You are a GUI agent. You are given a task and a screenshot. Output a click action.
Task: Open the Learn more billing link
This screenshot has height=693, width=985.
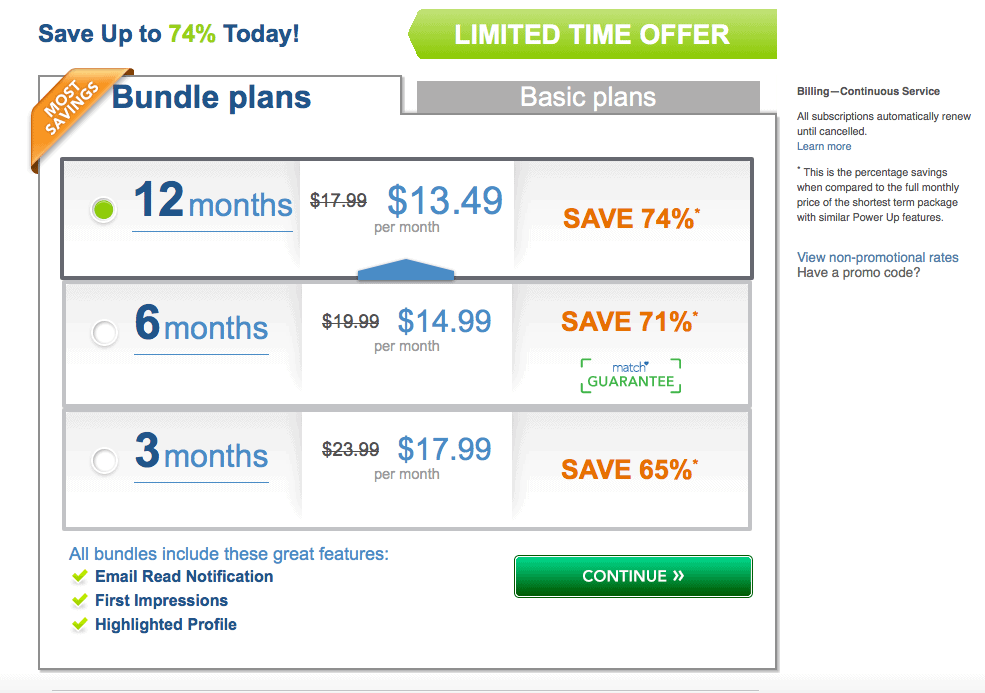tap(824, 146)
